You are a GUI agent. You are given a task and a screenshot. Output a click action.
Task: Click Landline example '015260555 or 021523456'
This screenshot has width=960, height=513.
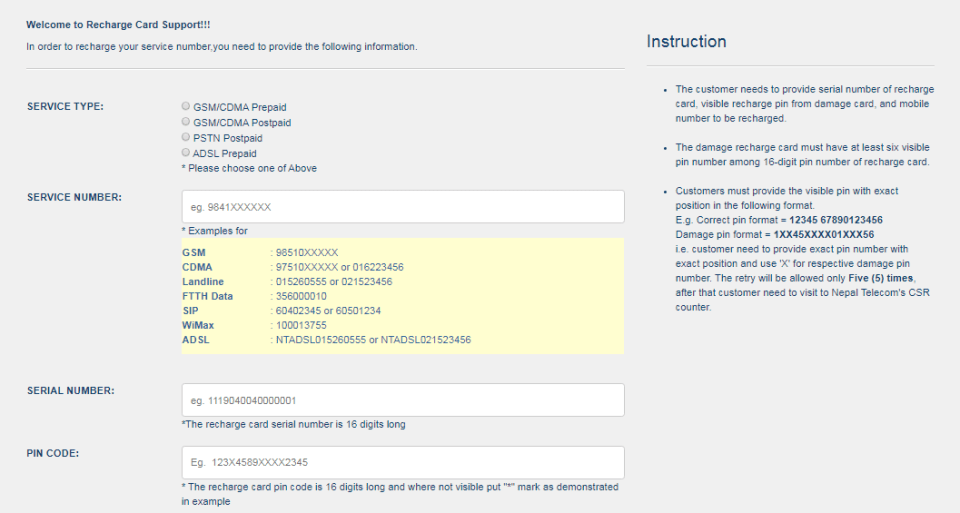click(x=334, y=282)
